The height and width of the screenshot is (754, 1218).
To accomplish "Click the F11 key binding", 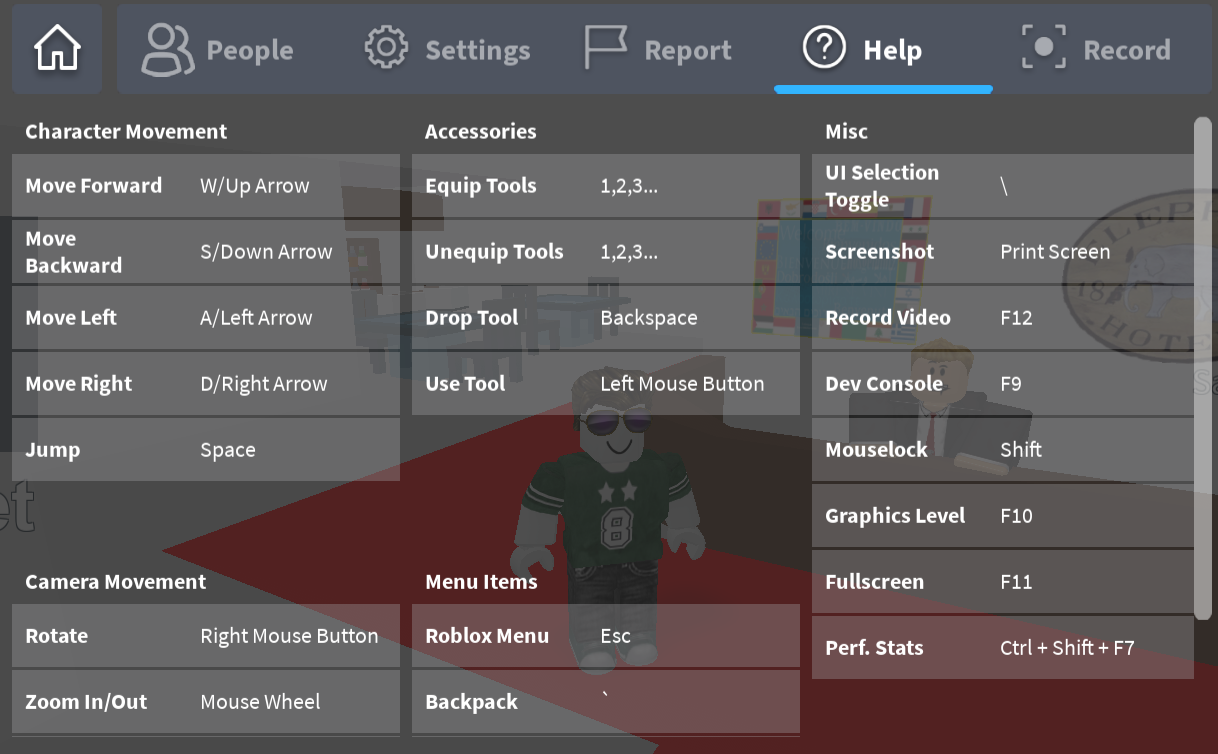I will coord(1016,582).
